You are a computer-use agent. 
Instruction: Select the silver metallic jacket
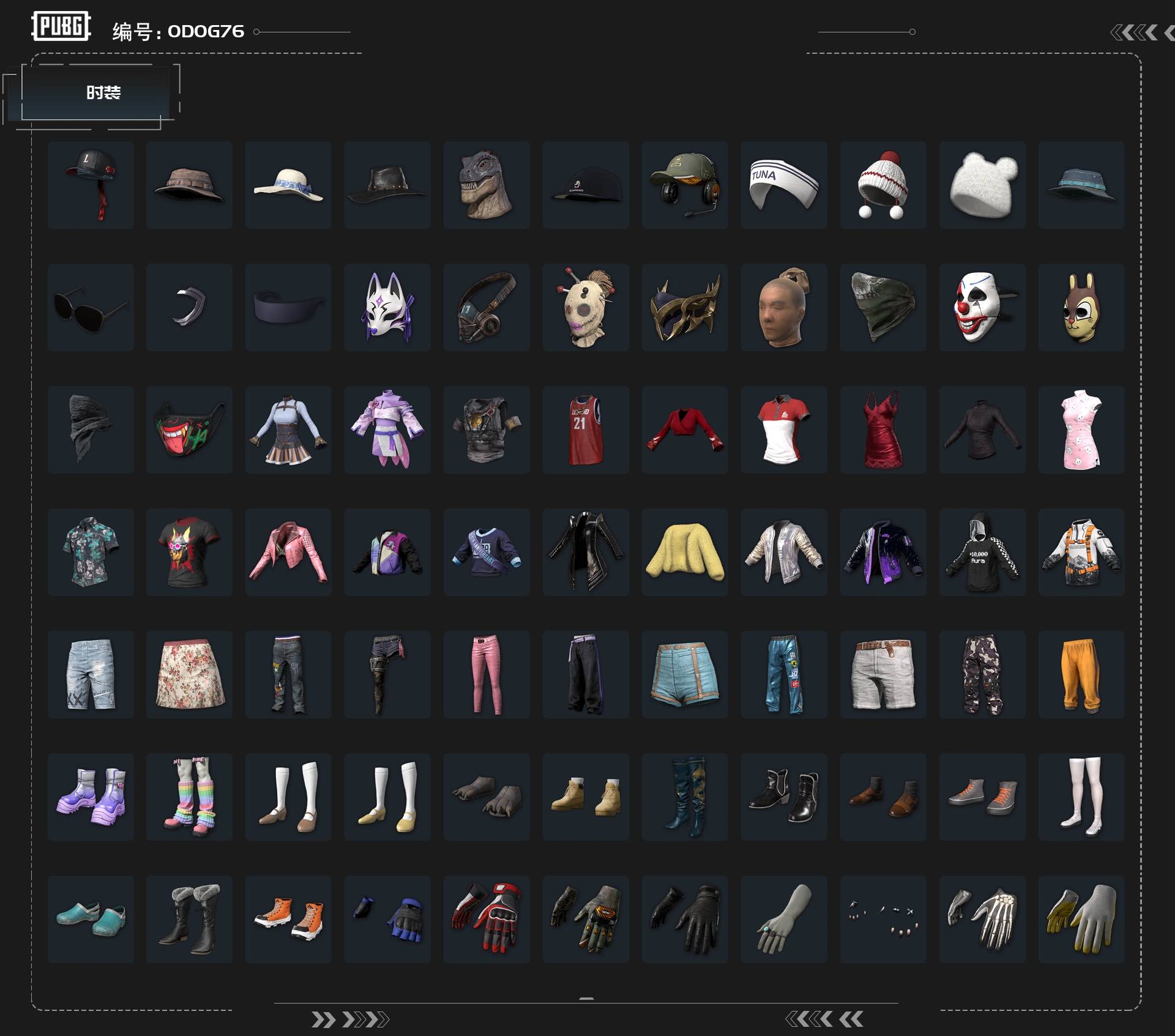point(784,552)
